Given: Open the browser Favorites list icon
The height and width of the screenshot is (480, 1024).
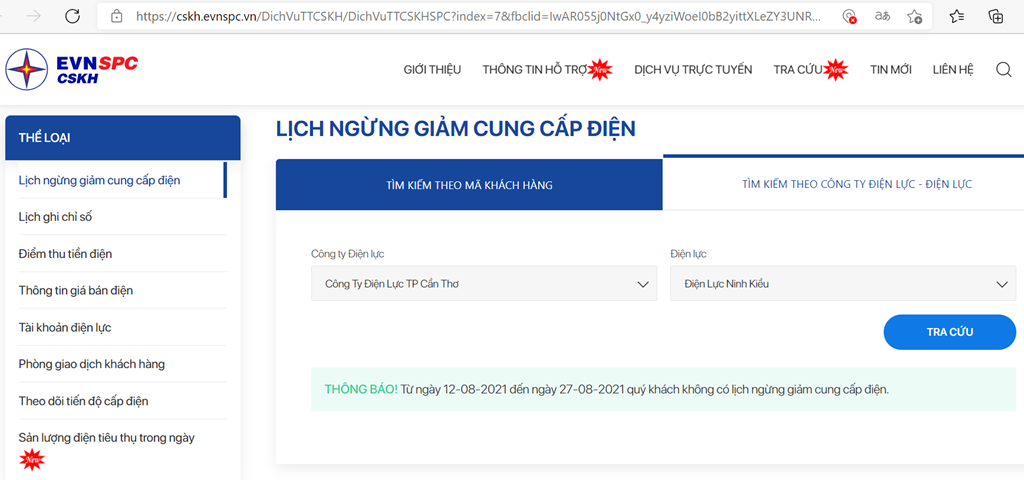Looking at the screenshot, I should click(957, 16).
